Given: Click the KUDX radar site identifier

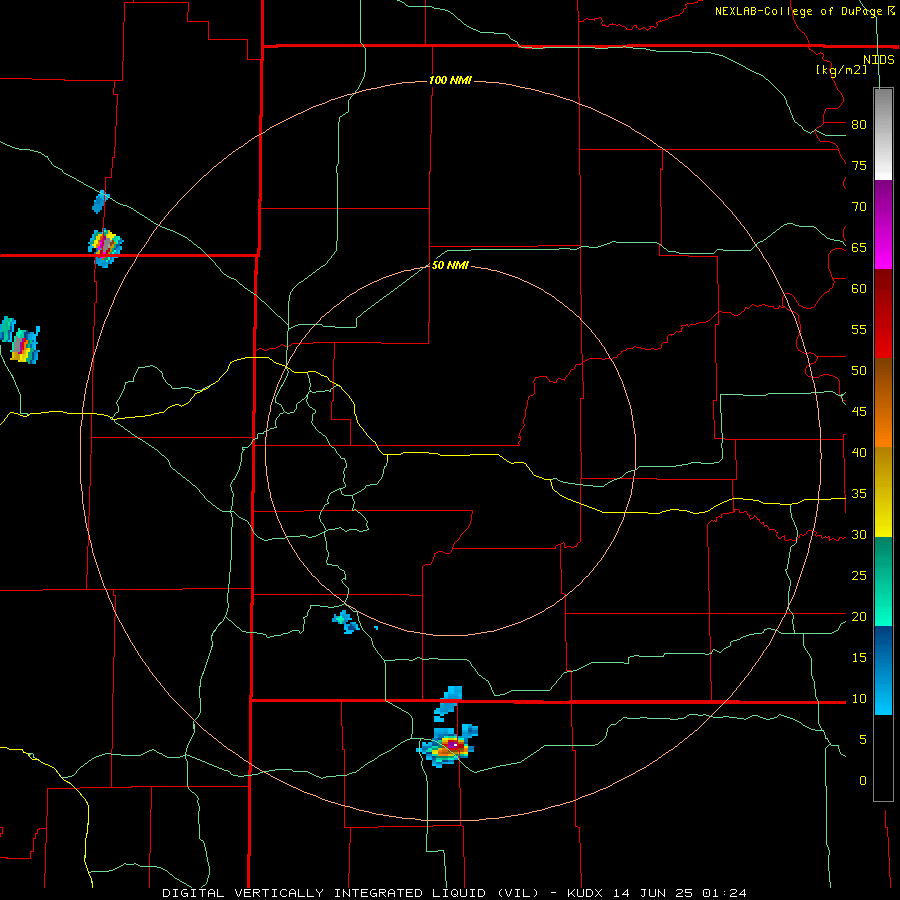Looking at the screenshot, I should pyautogui.click(x=586, y=893).
